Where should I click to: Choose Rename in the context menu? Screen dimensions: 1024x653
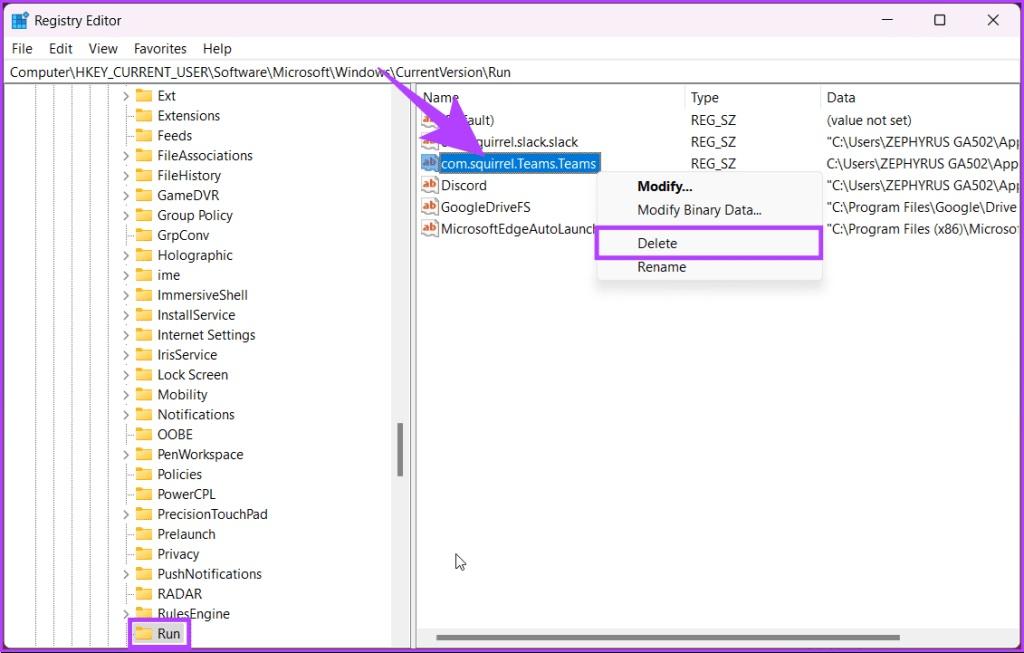pos(661,267)
